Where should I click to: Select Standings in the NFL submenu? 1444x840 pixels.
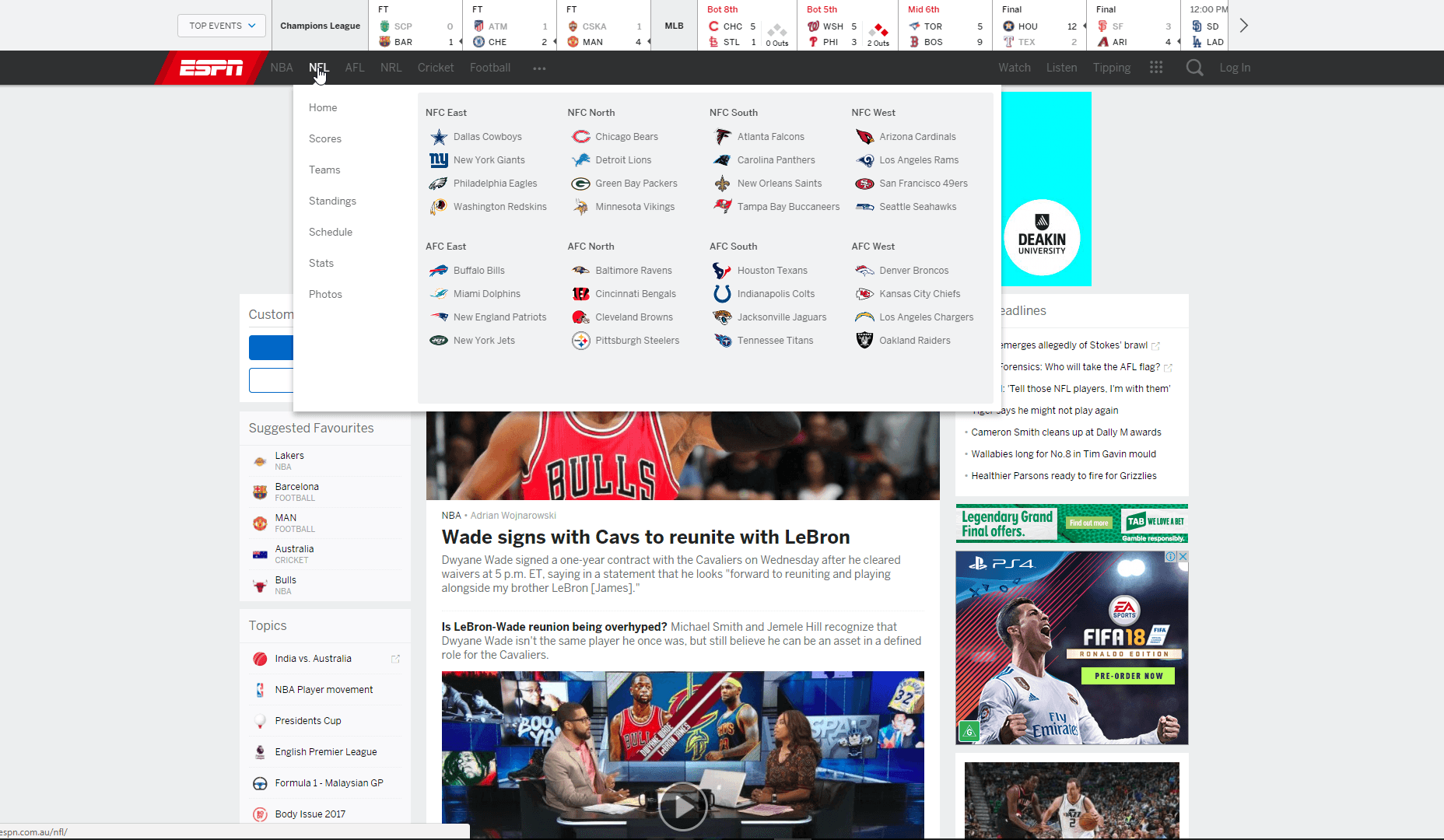click(x=332, y=201)
